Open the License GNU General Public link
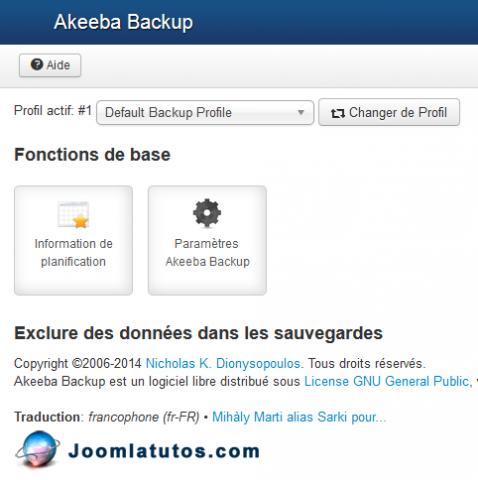This screenshot has height=480, width=478. [x=388, y=381]
